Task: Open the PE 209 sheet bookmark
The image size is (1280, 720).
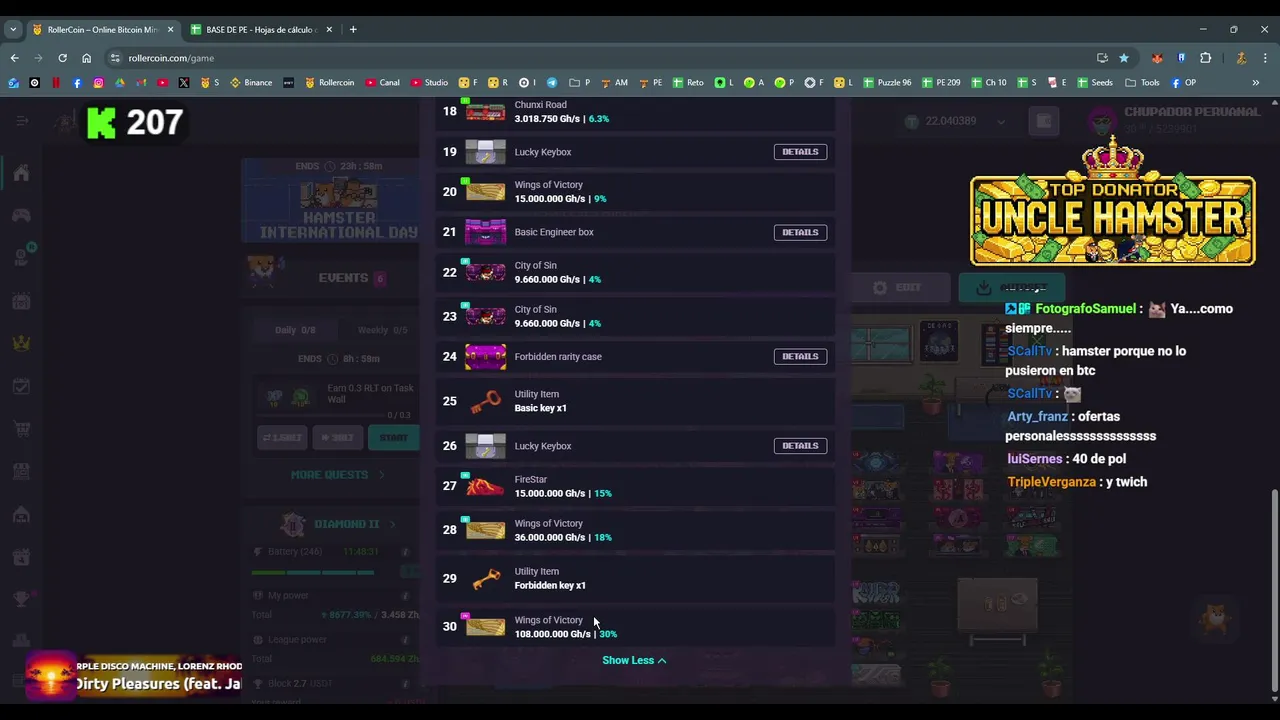Action: pyautogui.click(x=941, y=83)
